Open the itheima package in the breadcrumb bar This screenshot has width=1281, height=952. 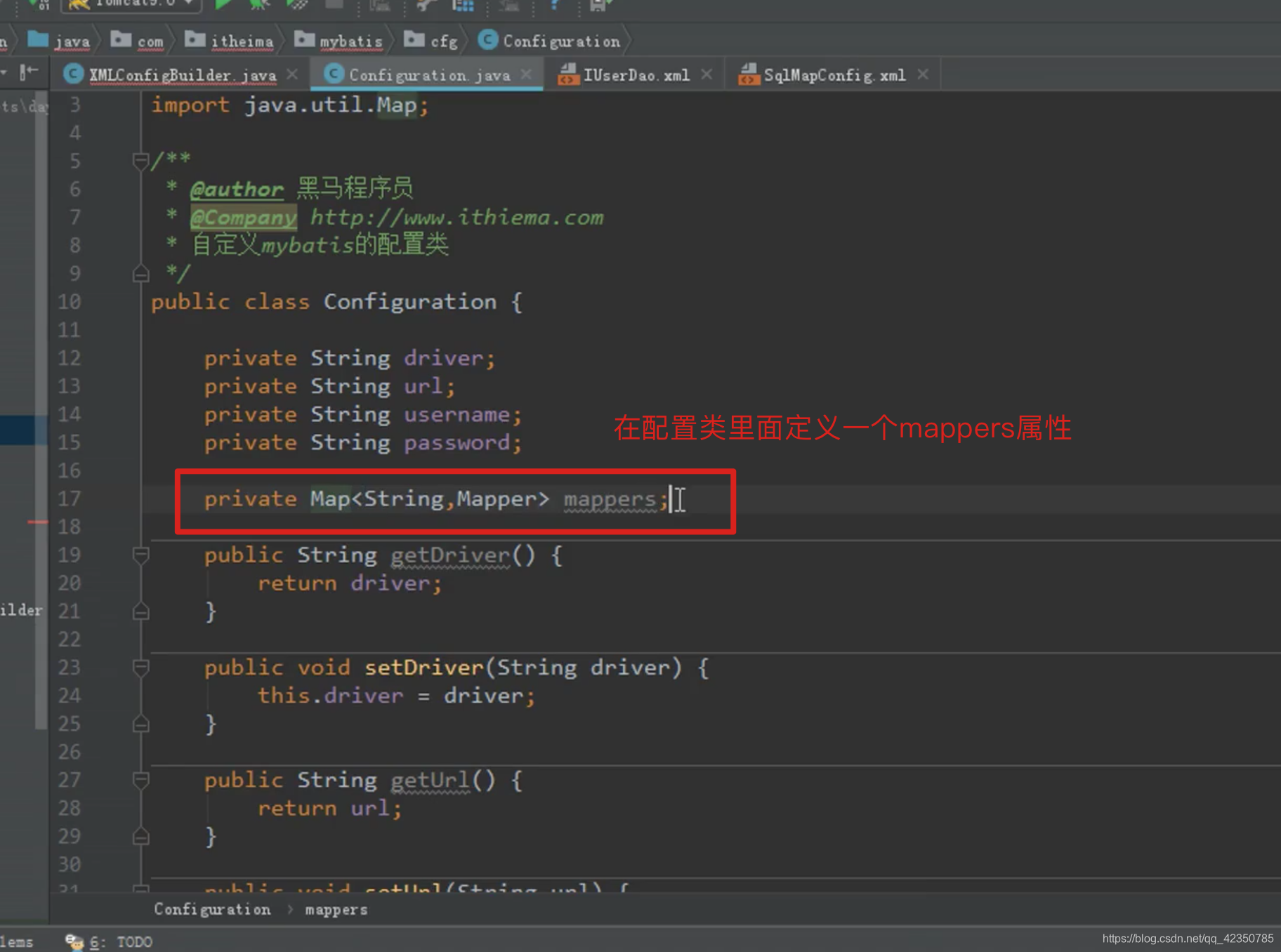(x=229, y=41)
